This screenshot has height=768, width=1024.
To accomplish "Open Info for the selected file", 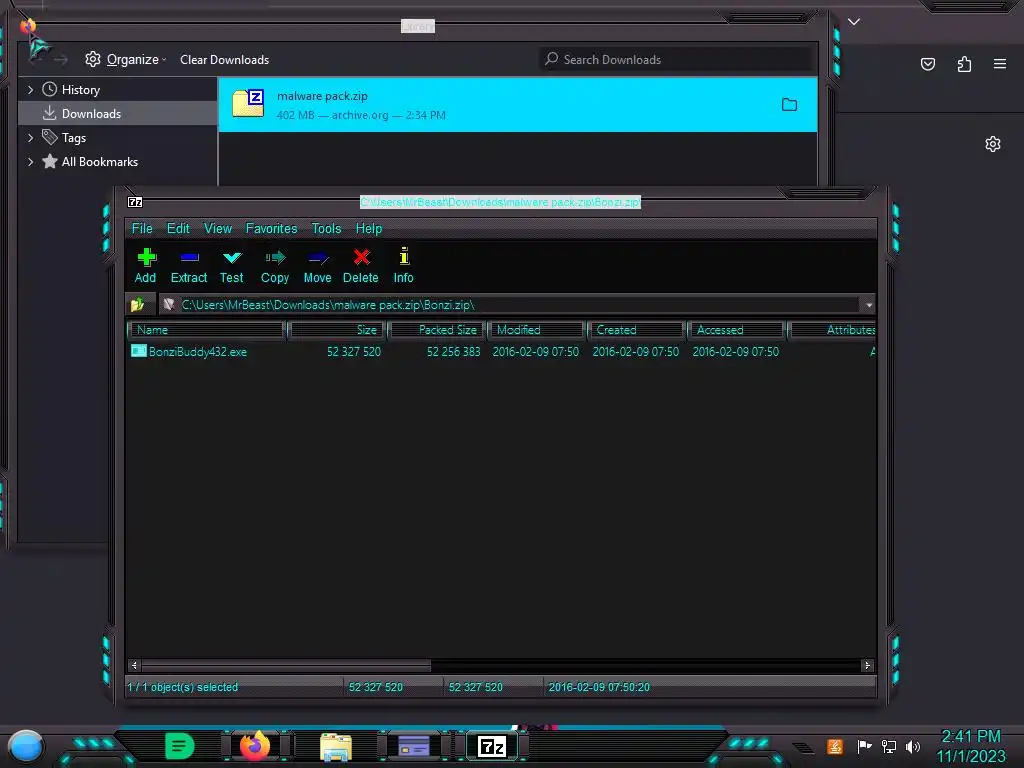I will pos(404,265).
